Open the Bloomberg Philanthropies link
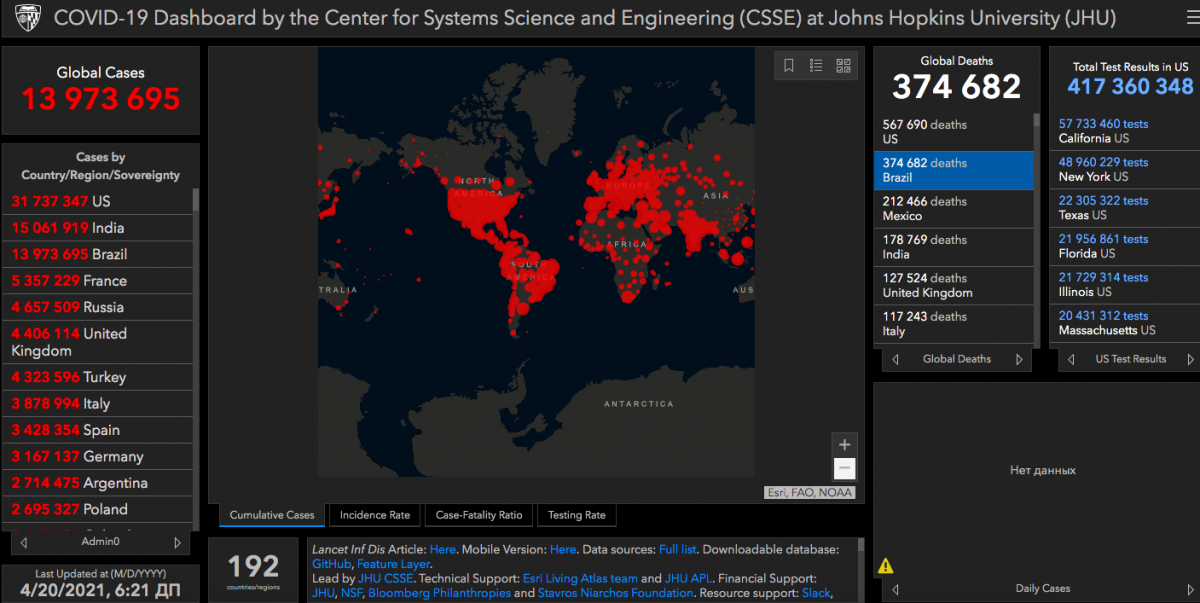Screen dimensions: 1200x603 439,593
